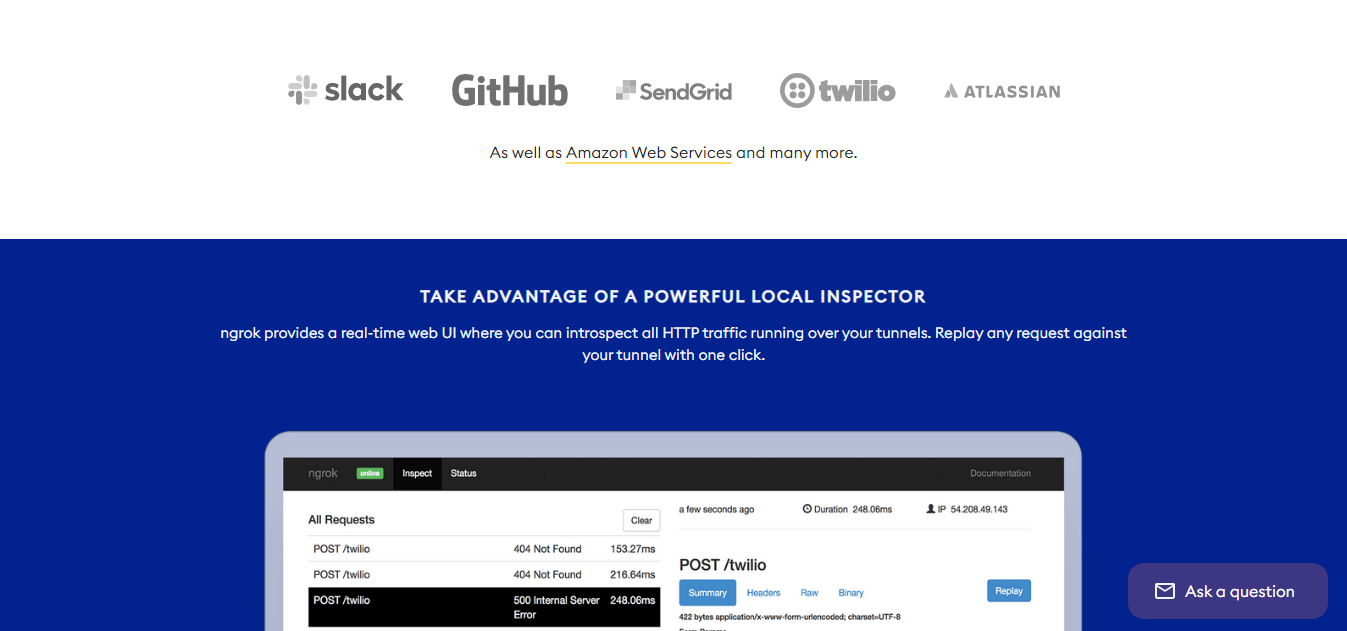The width and height of the screenshot is (1347, 631).
Task: Click the 'a few seconds ago' timestamp
Action: 716,509
